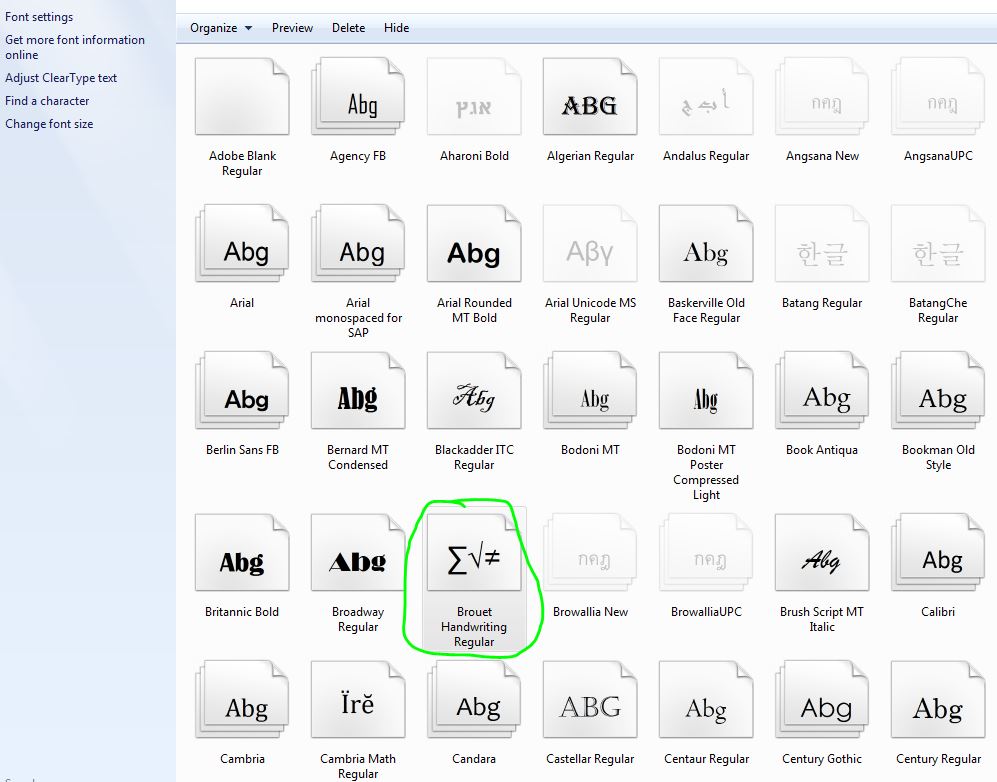Select the Cambria Math Regular font icon

pos(358,706)
